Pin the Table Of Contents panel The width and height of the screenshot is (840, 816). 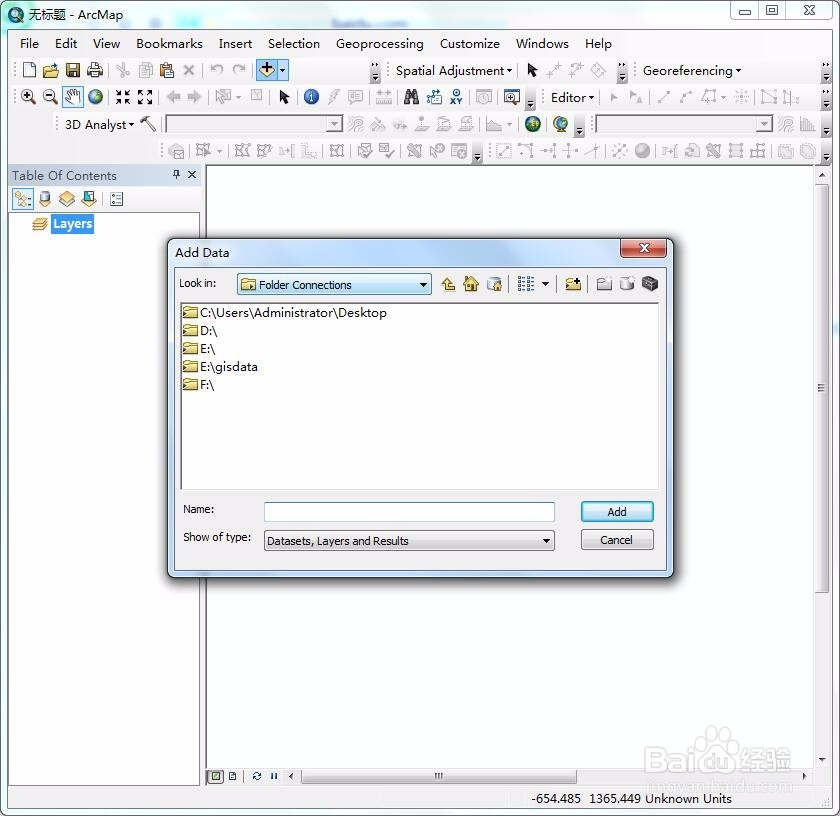point(176,174)
